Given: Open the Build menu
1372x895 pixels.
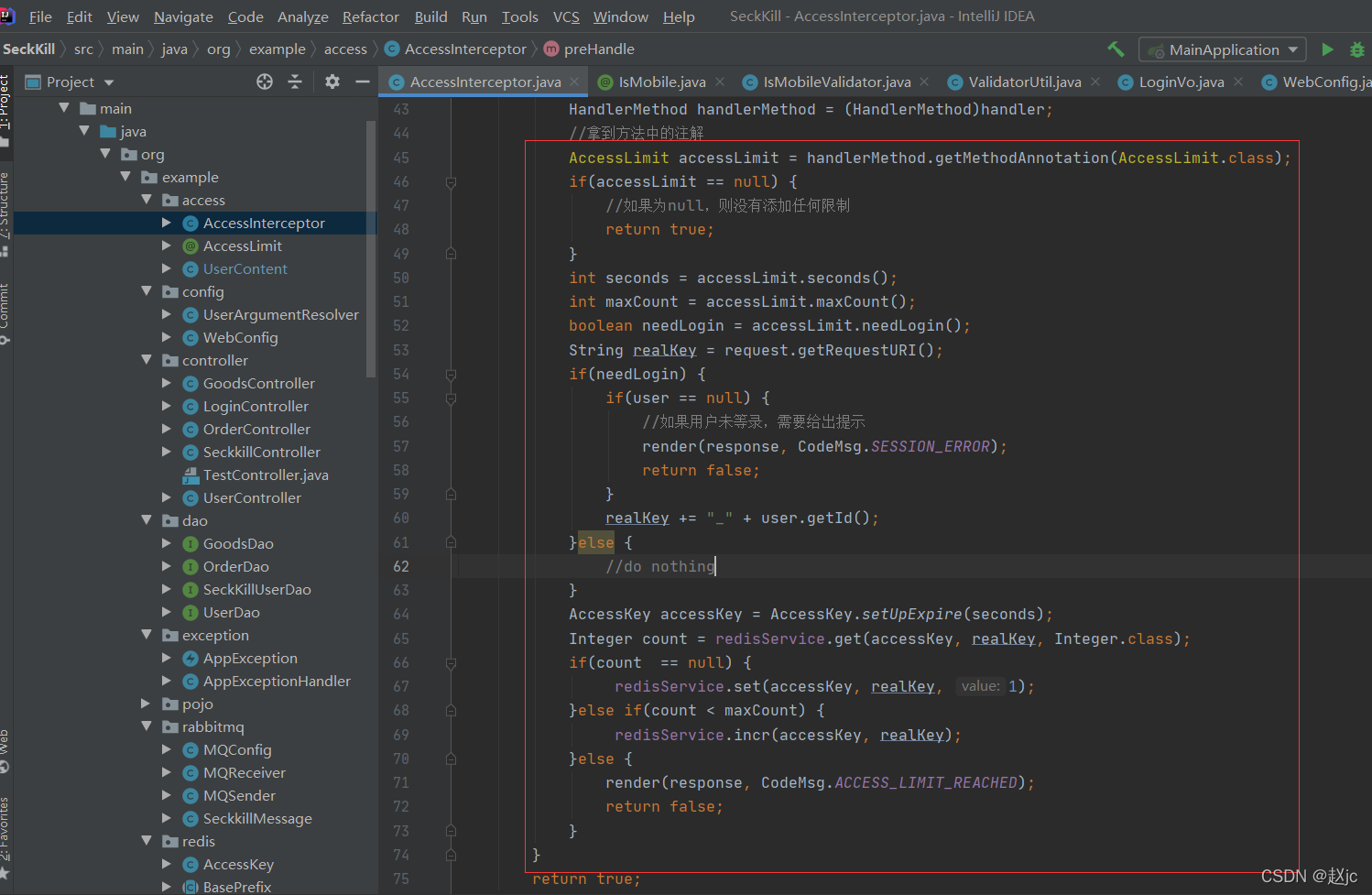Looking at the screenshot, I should 430,16.
